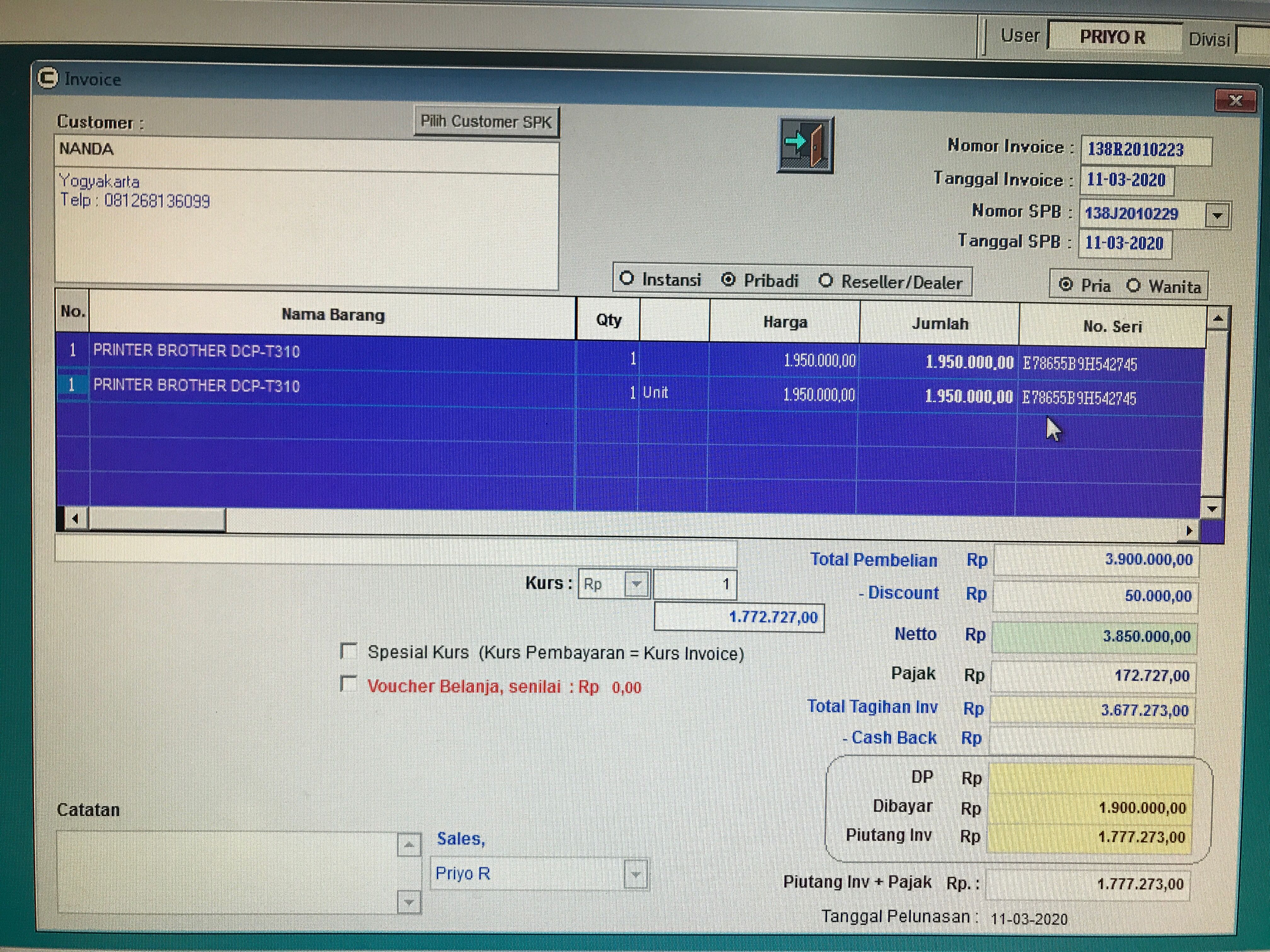Click Catatan scroll up arrow

[409, 845]
